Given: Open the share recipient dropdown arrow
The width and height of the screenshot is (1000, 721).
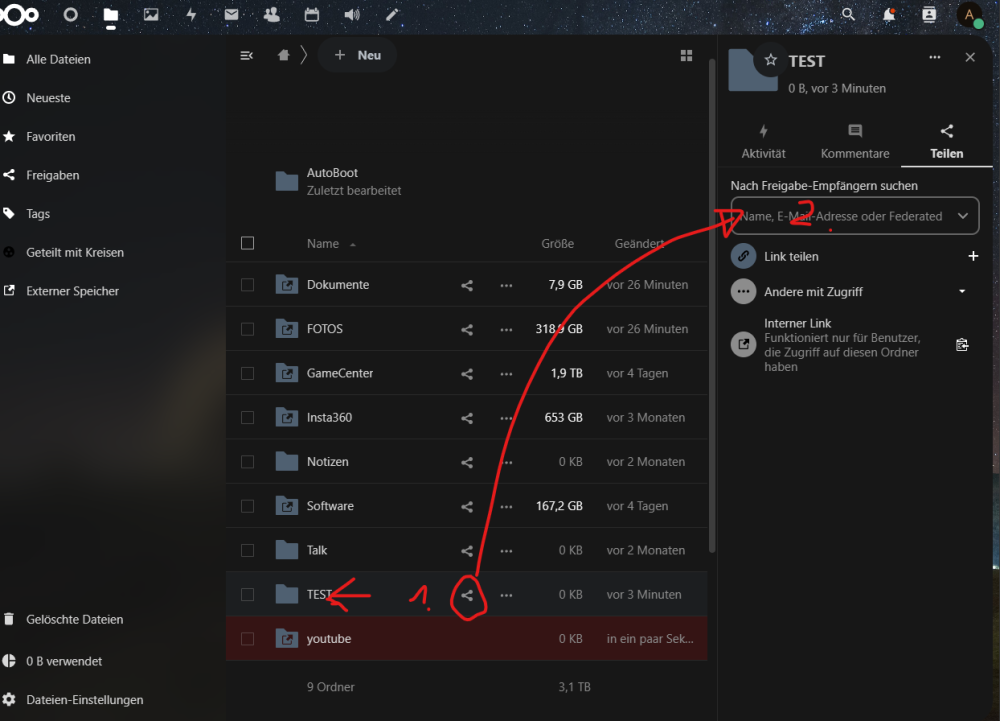Looking at the screenshot, I should pyautogui.click(x=963, y=216).
